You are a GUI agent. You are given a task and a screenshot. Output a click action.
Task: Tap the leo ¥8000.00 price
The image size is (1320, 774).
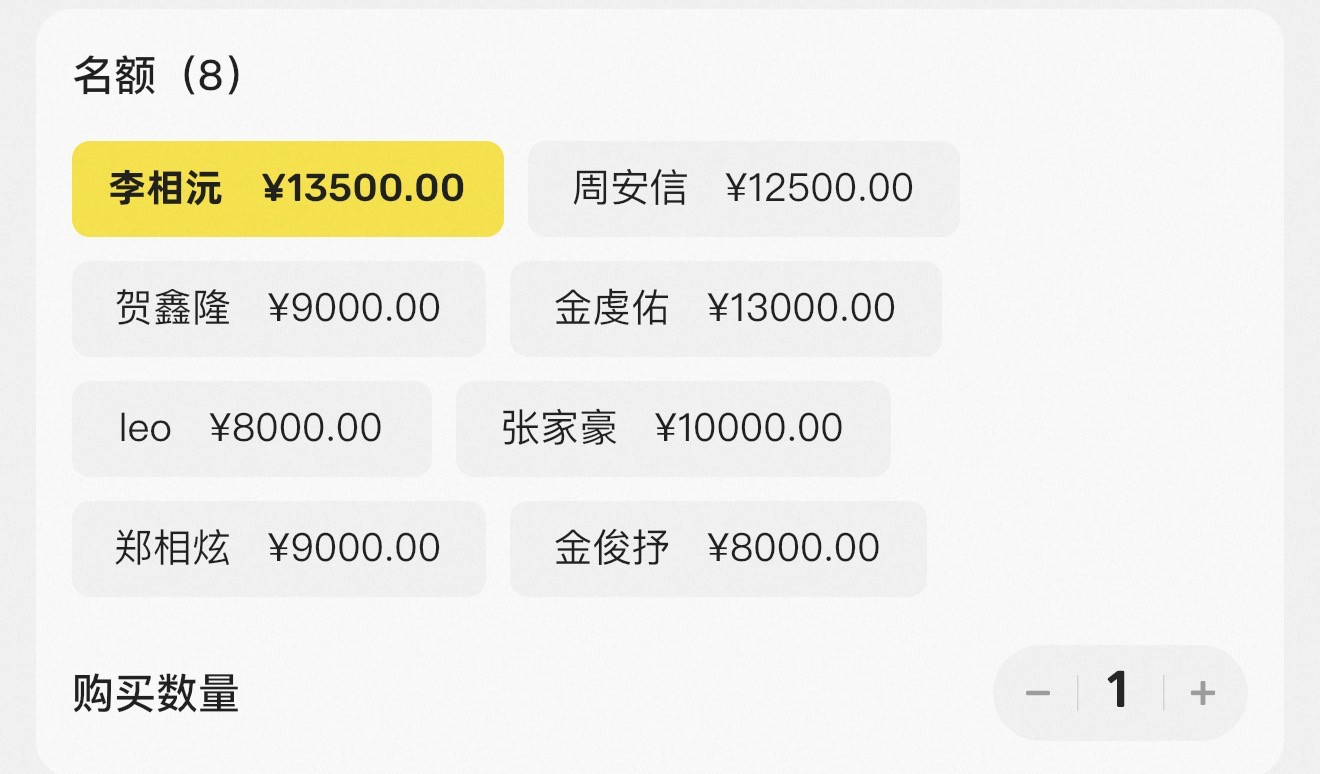(296, 429)
